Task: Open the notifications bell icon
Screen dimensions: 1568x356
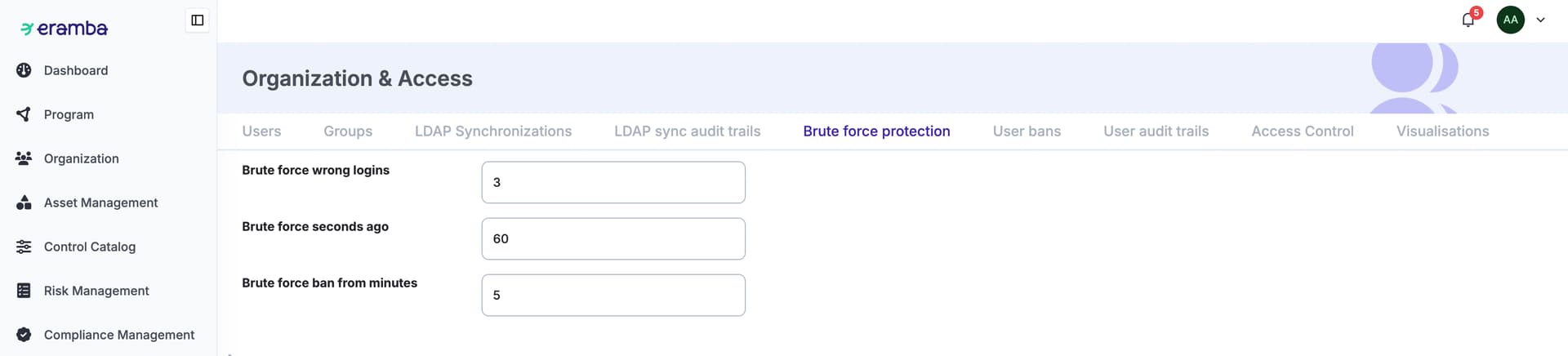Action: (1468, 20)
